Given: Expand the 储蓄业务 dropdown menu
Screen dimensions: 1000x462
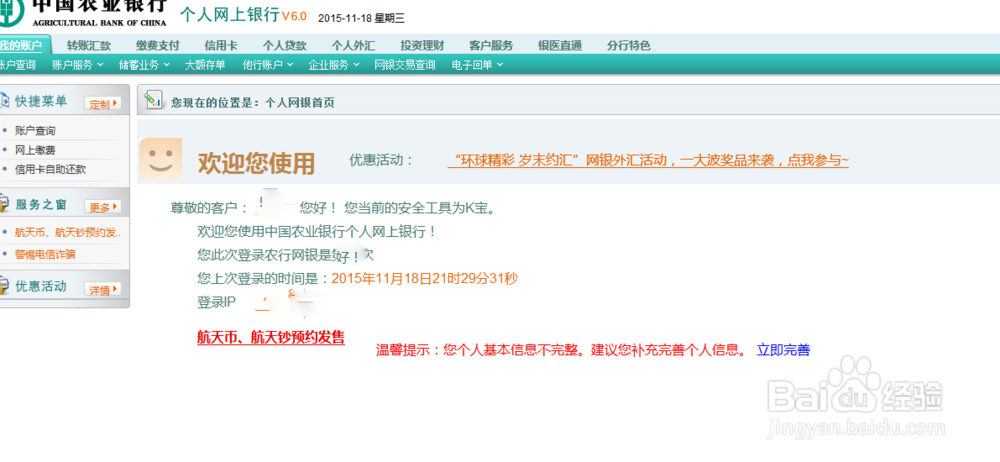Looking at the screenshot, I should coord(144,64).
